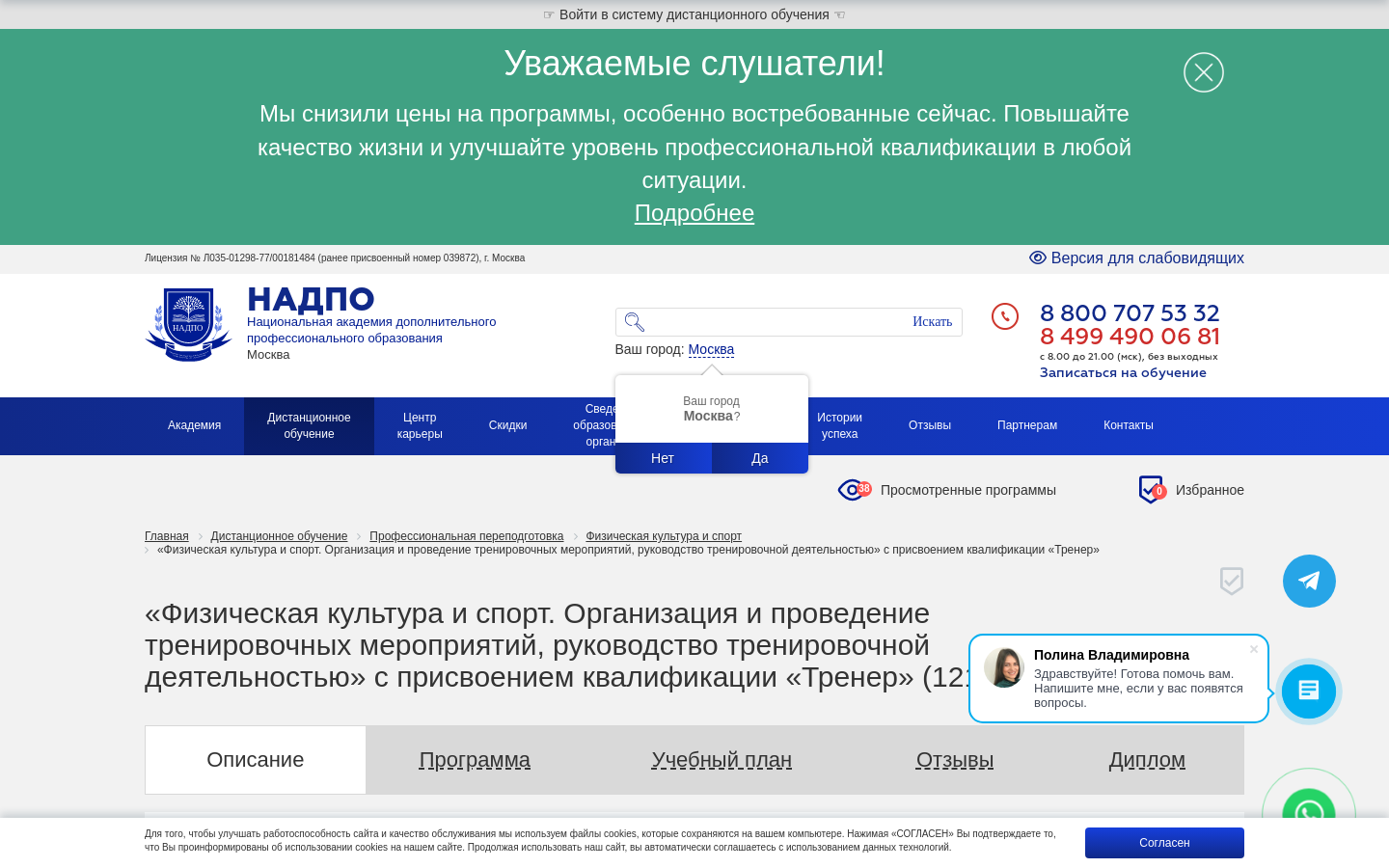
Task: Go to Главная breadcrumb
Action: (x=167, y=536)
